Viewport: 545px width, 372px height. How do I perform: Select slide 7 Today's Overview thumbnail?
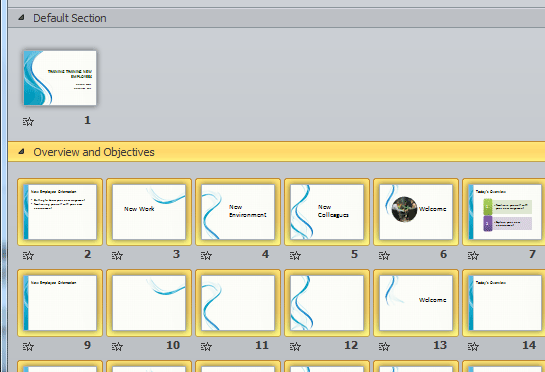pos(505,212)
